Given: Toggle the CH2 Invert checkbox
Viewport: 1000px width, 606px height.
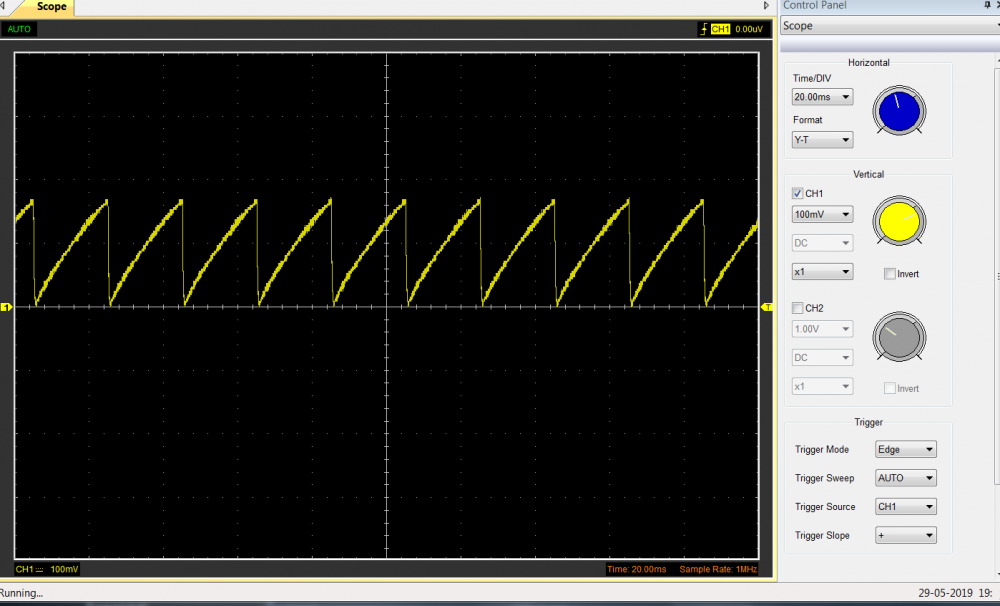Looking at the screenshot, I should [x=890, y=388].
